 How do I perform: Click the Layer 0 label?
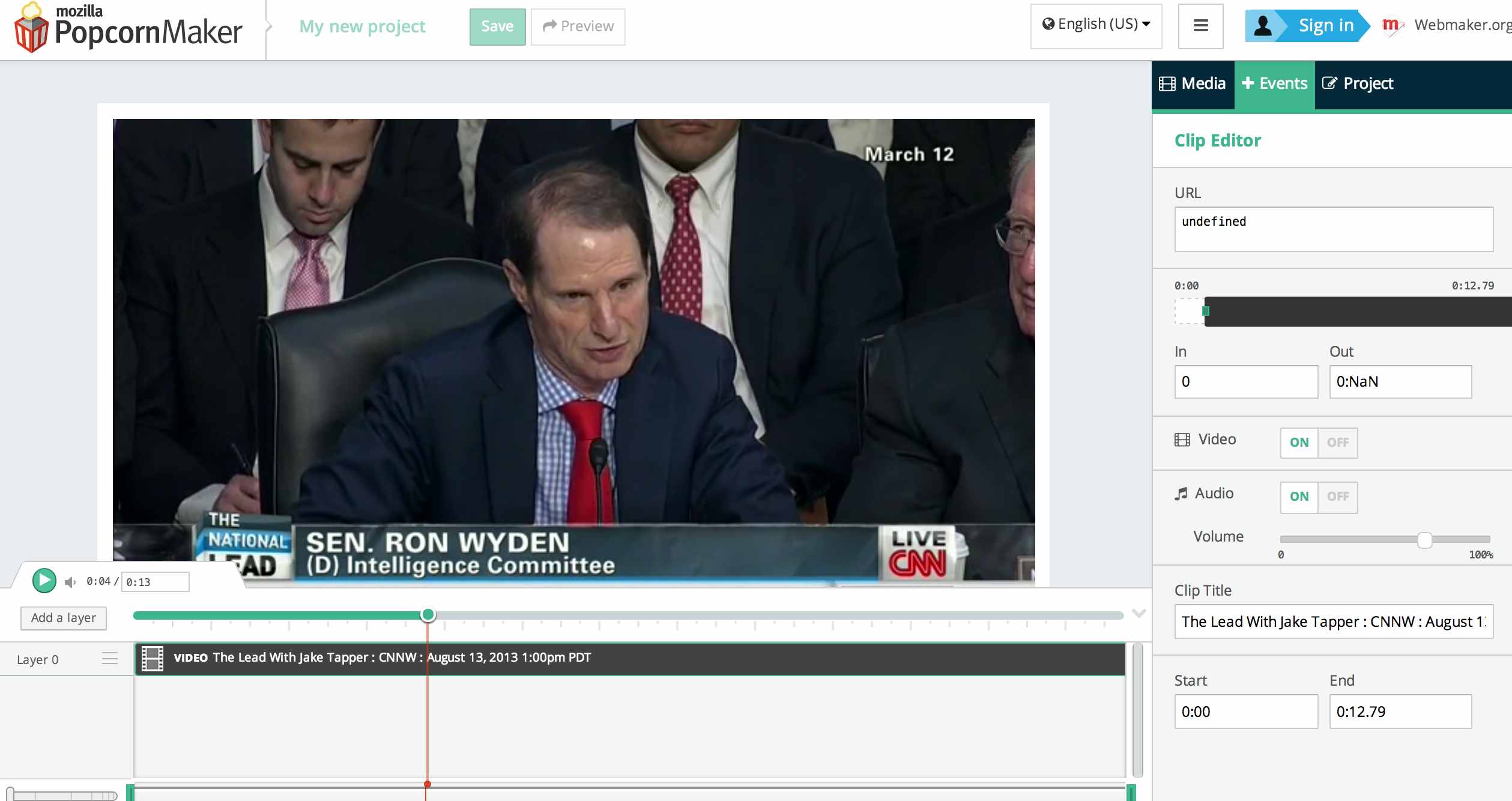tap(37, 659)
